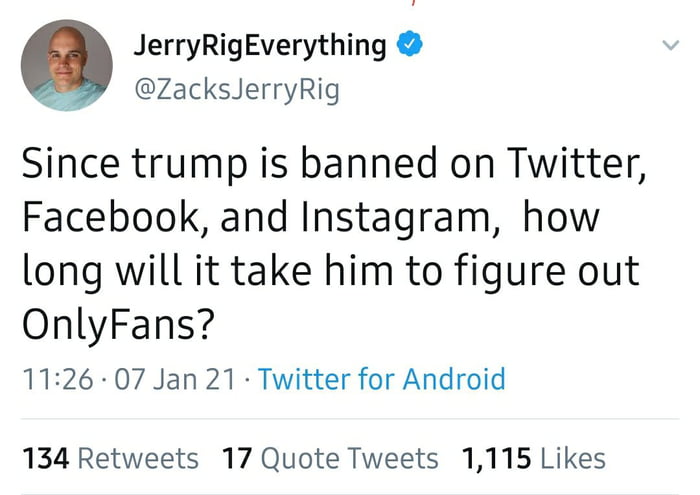Open the JerryRigEverything profile picture

click(66, 67)
